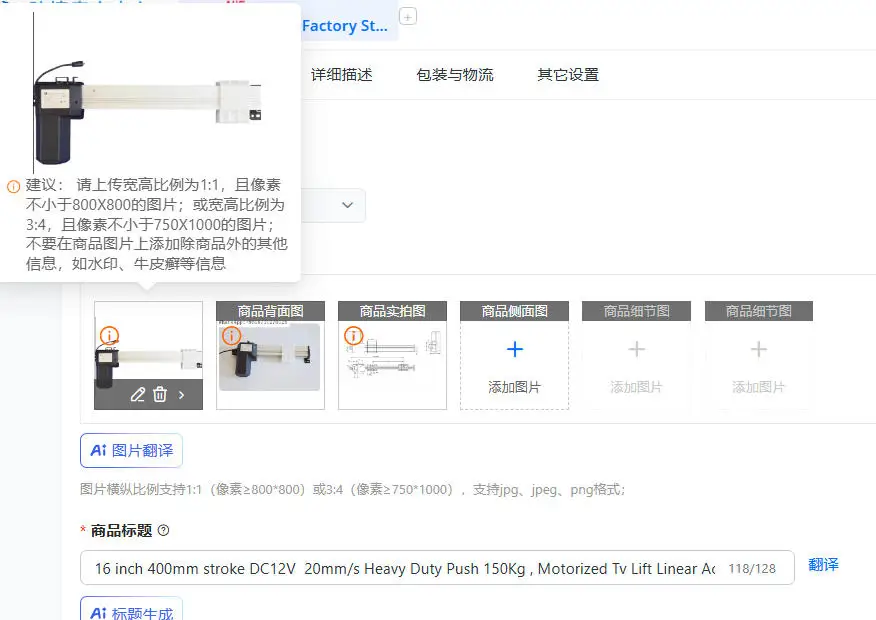Open the dropdown with chevron arrow

click(347, 205)
